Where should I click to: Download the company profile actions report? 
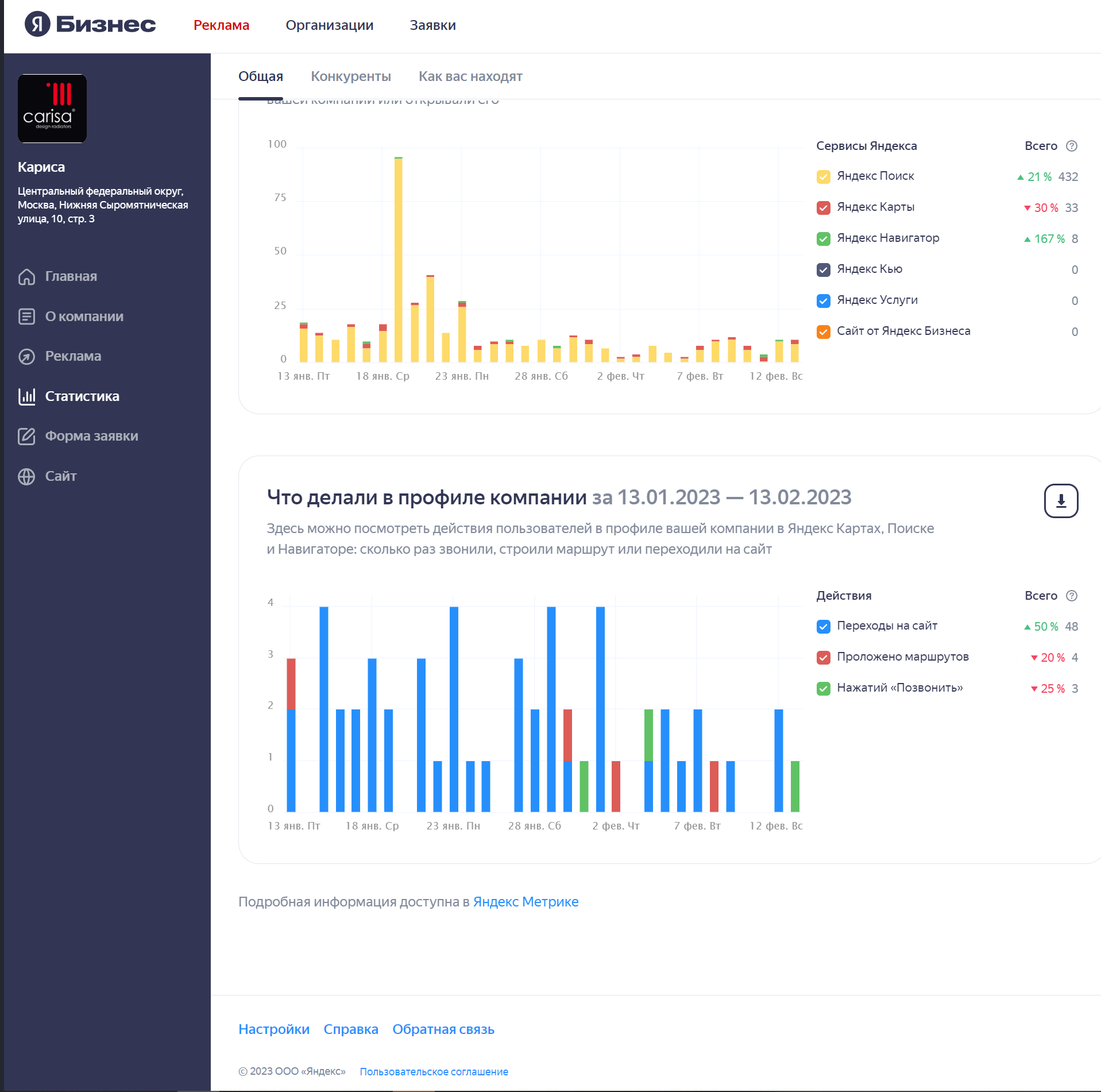1060,501
